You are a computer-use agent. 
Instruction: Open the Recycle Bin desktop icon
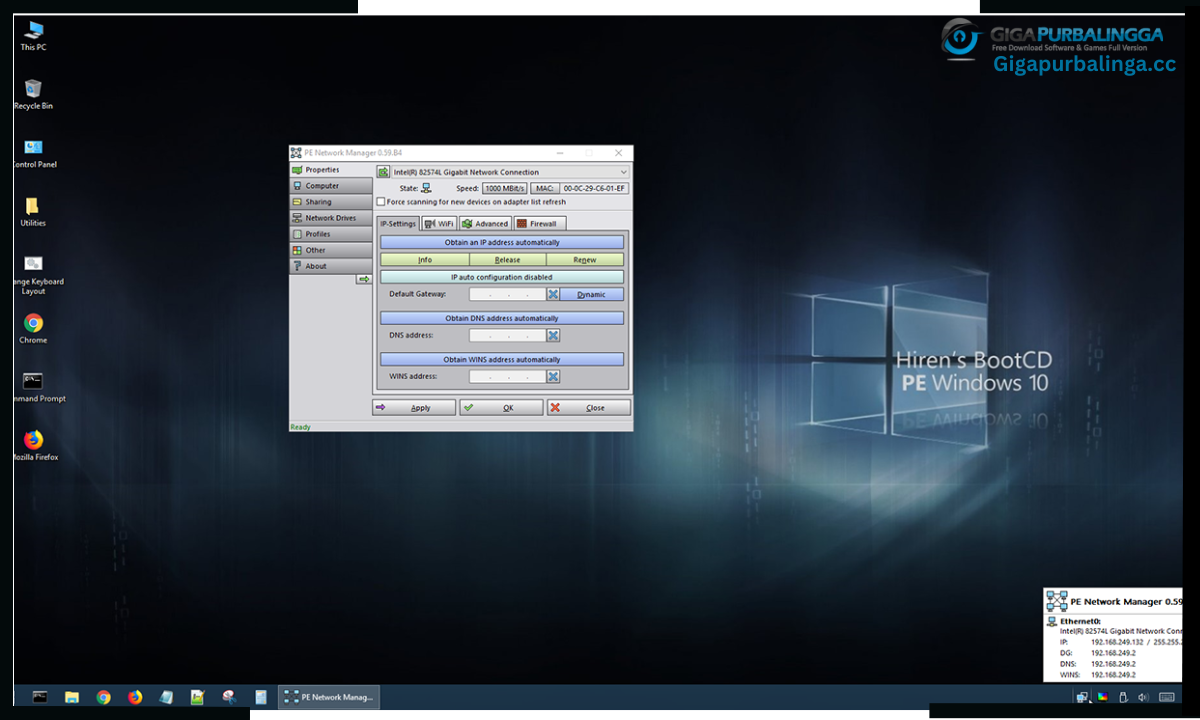click(x=33, y=94)
